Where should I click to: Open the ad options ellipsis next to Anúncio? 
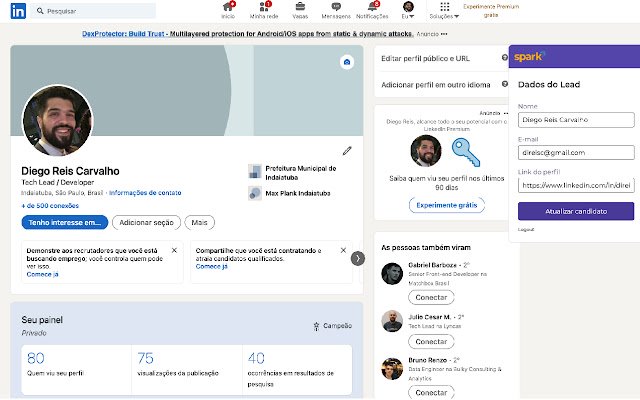444,34
